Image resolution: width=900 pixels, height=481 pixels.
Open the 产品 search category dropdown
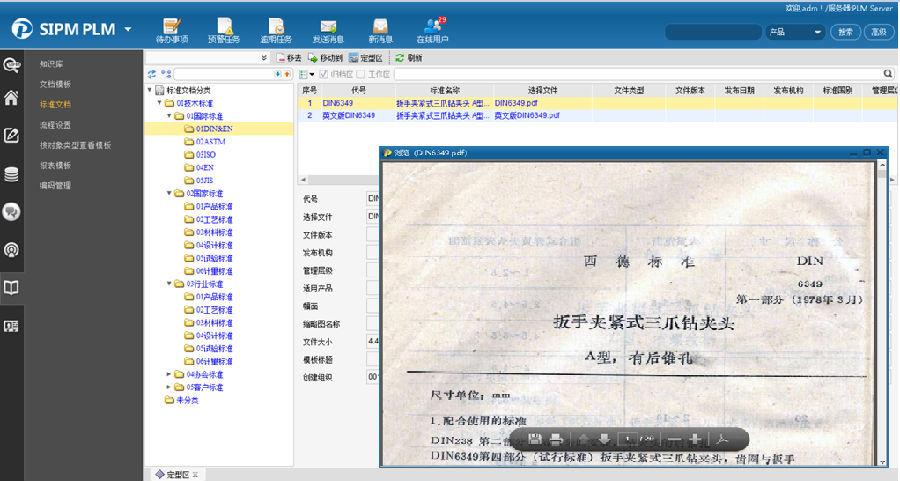(795, 32)
